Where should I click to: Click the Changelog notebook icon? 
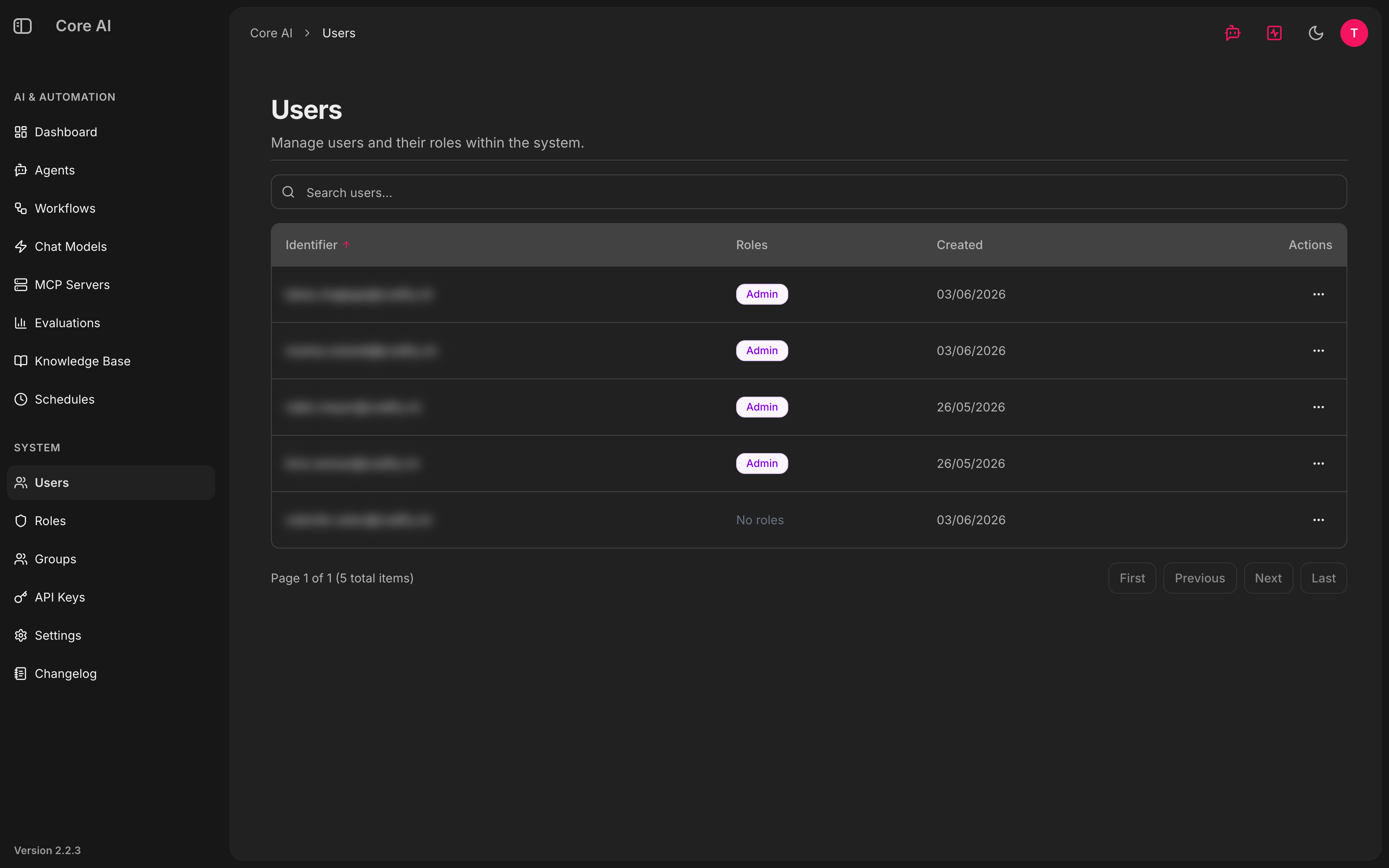click(21, 674)
